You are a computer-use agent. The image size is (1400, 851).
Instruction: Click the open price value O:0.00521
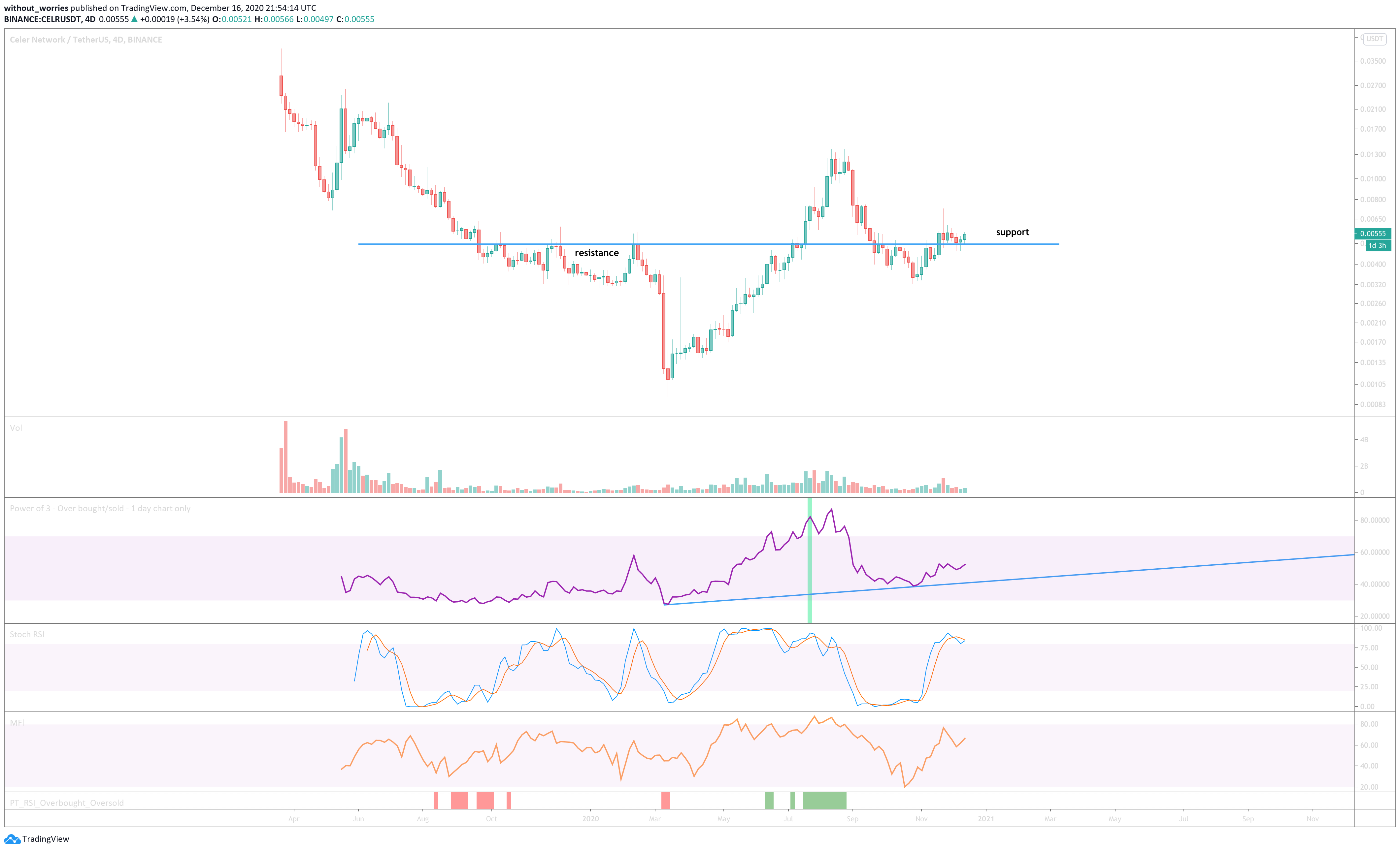[x=232, y=19]
